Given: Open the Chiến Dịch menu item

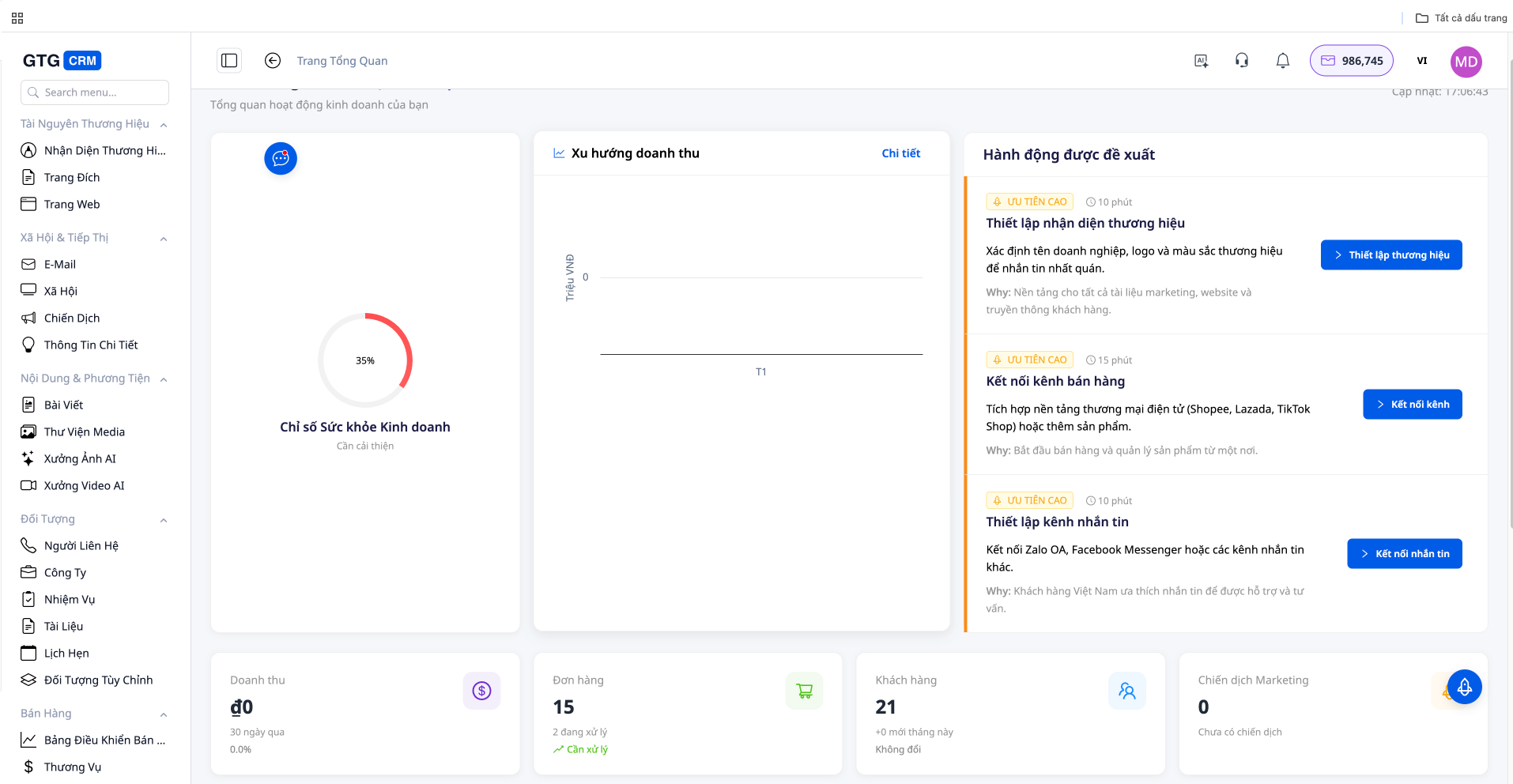Looking at the screenshot, I should pos(72,318).
